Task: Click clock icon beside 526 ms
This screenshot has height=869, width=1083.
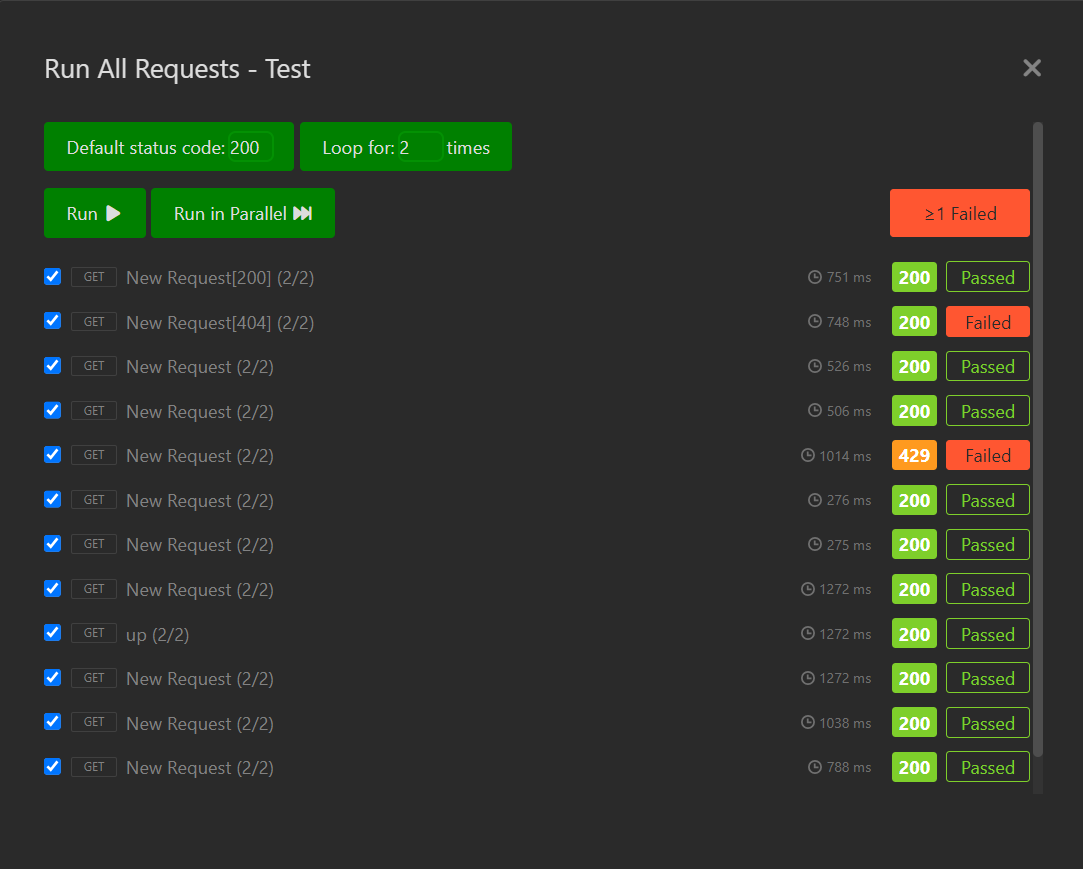Action: 814,366
